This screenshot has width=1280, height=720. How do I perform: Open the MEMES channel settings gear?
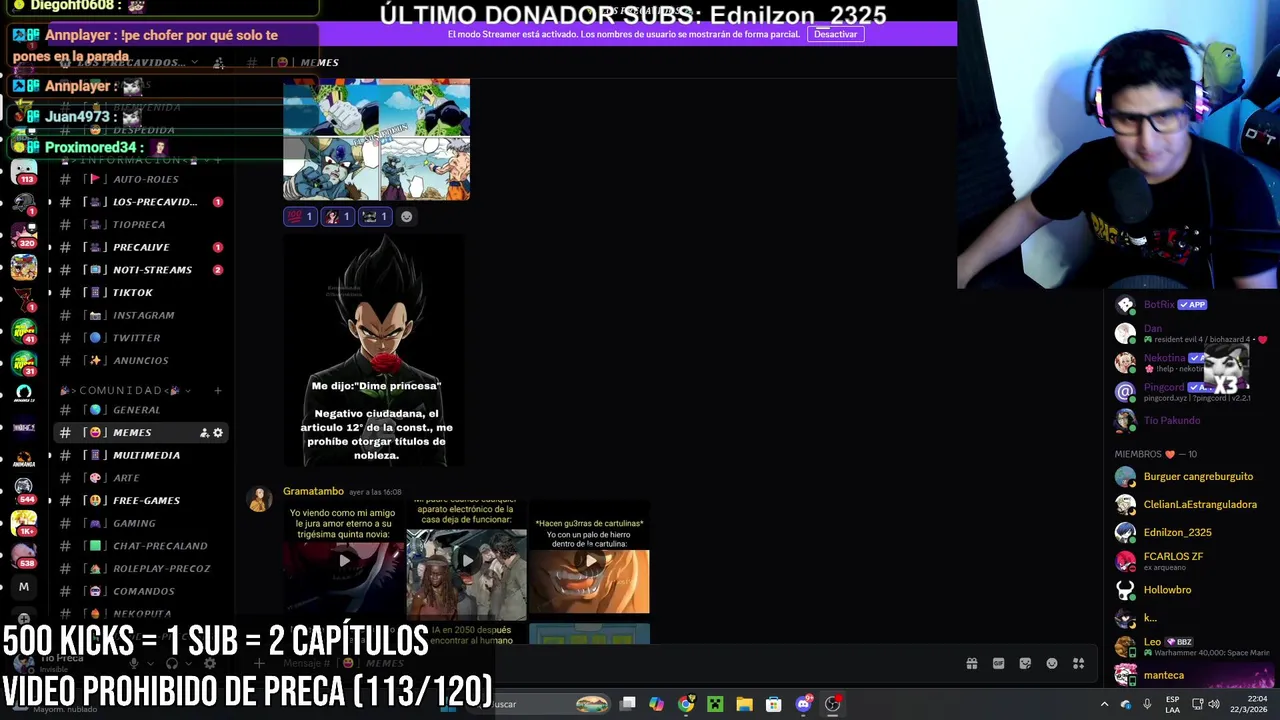pos(218,433)
